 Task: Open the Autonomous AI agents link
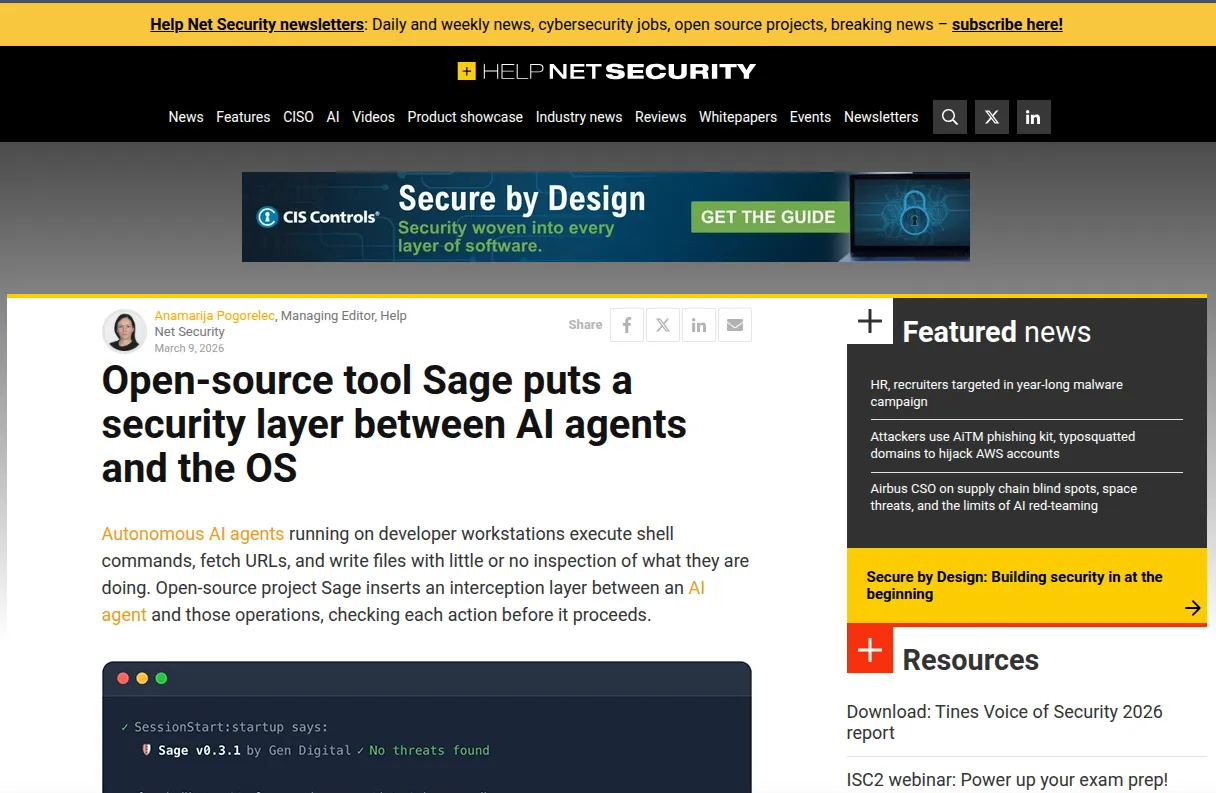tap(193, 534)
